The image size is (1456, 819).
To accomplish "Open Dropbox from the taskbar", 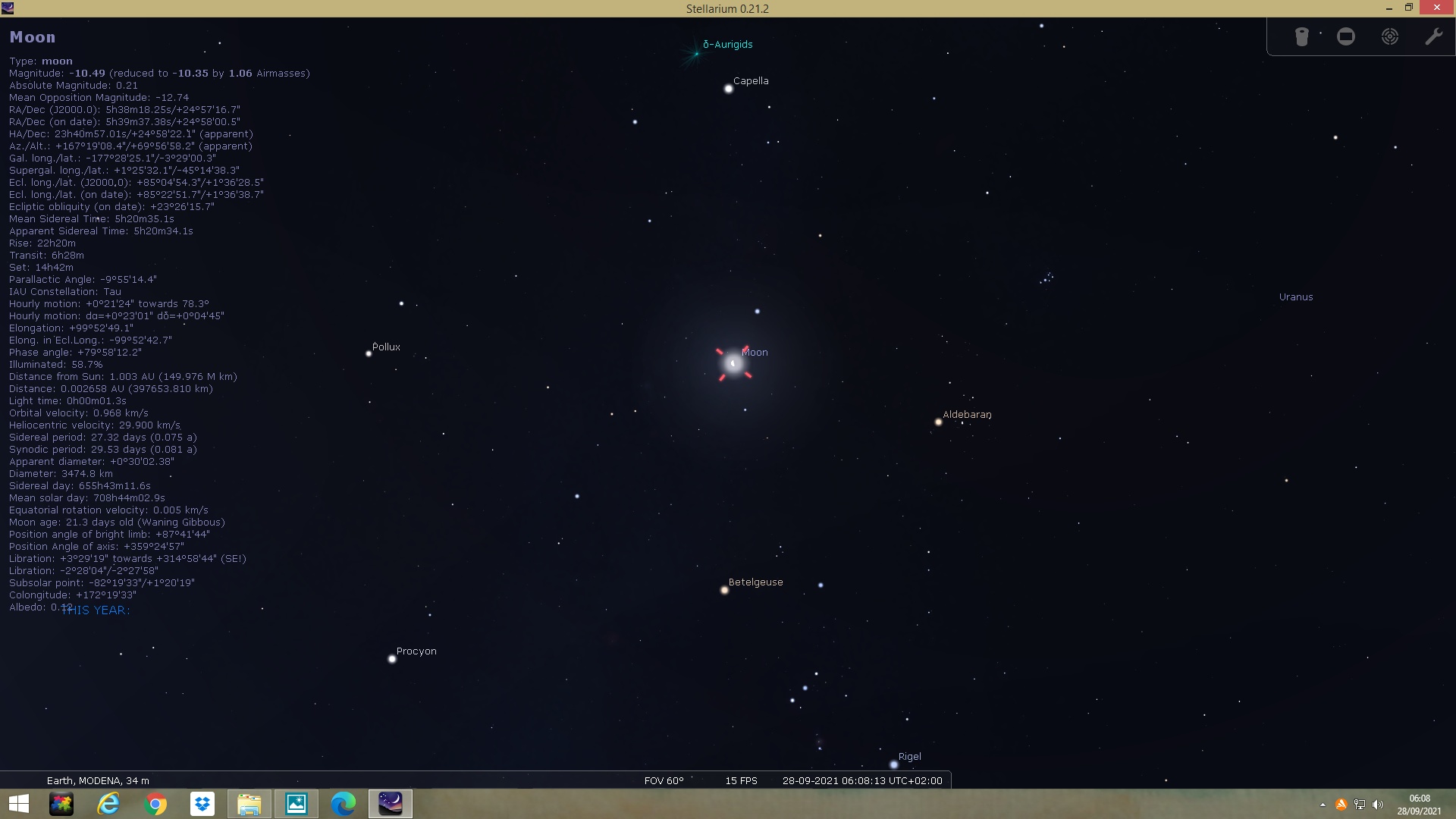I will (202, 804).
